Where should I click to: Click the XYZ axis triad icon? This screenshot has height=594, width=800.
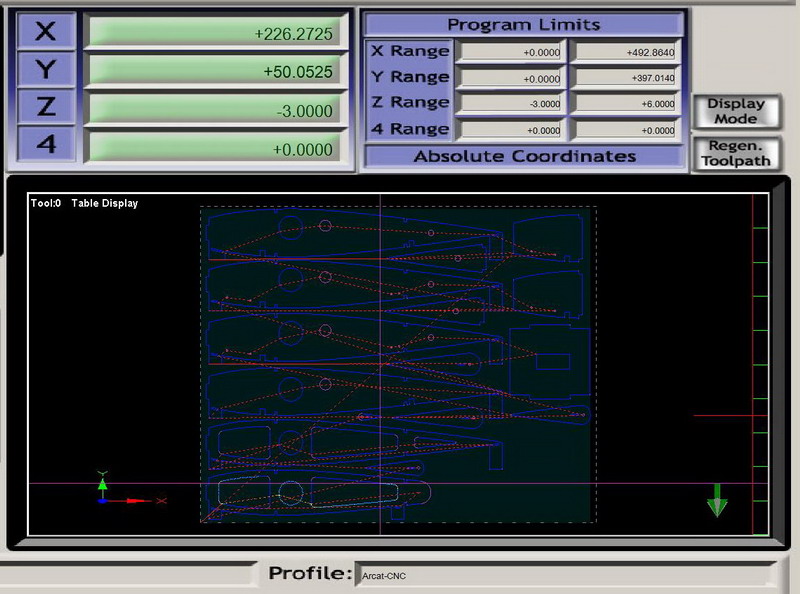click(104, 490)
